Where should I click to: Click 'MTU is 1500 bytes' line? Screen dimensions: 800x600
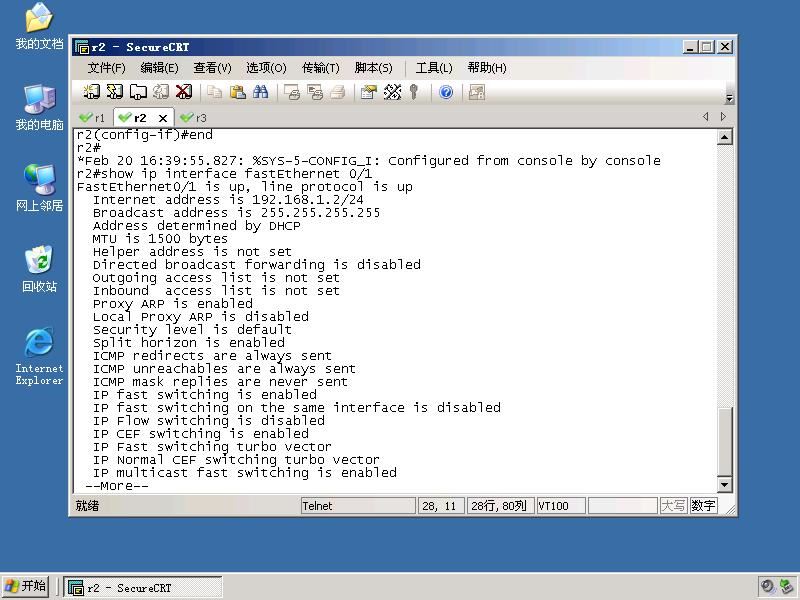click(x=160, y=238)
